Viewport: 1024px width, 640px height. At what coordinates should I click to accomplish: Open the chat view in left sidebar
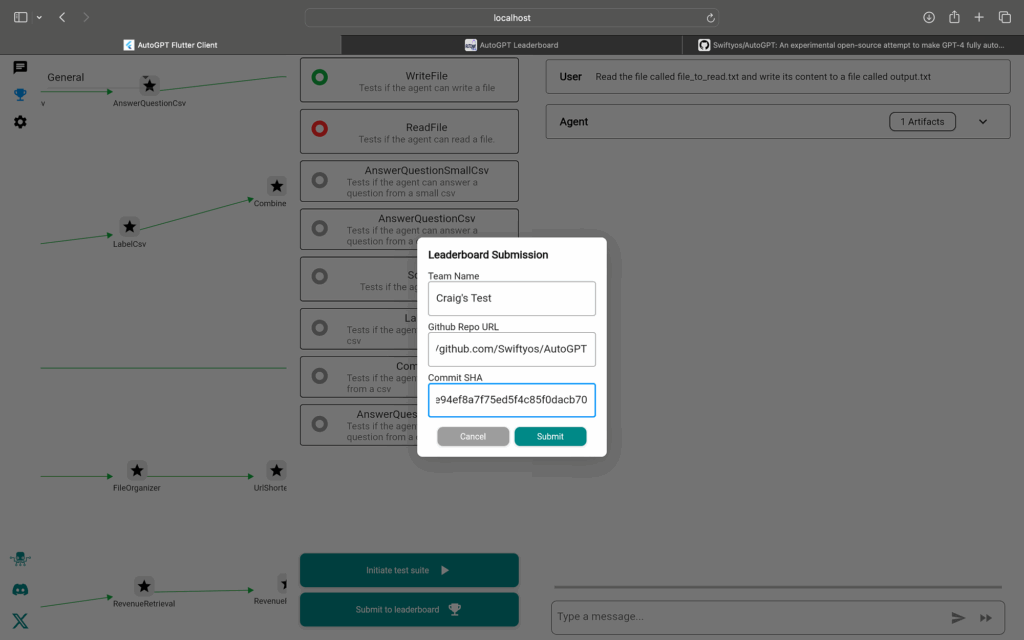(x=20, y=68)
